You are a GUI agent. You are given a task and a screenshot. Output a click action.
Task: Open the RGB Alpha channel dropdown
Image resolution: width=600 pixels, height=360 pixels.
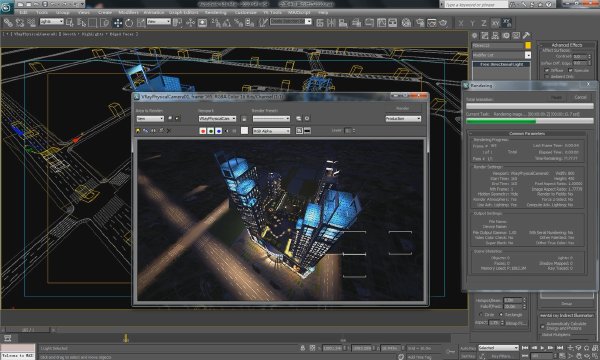(271, 131)
